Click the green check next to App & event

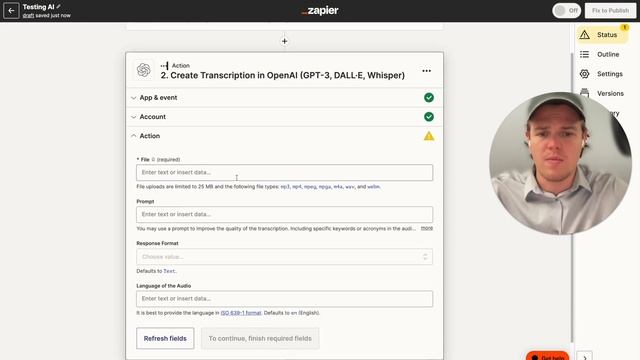tap(429, 98)
